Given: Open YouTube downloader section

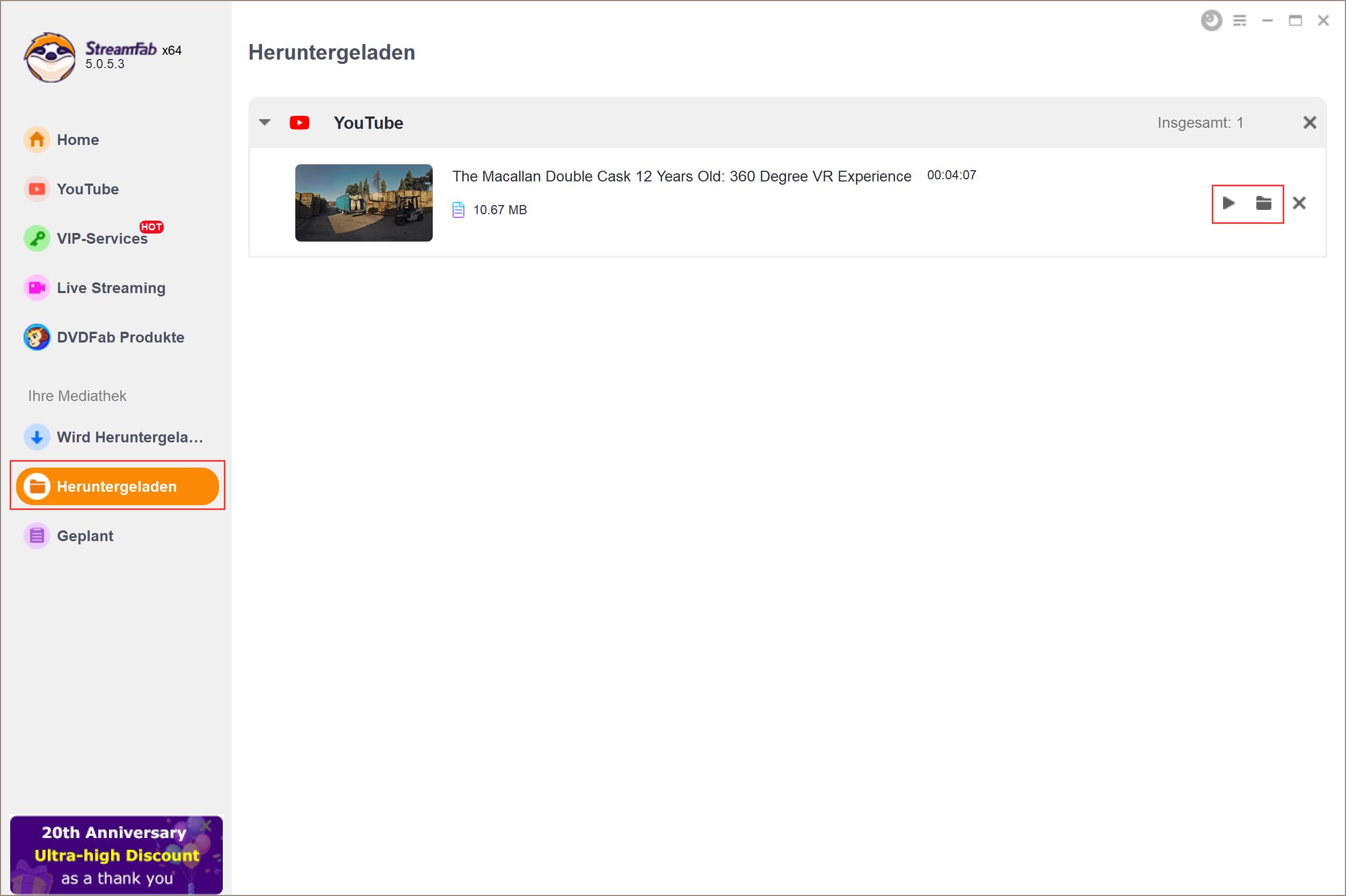Looking at the screenshot, I should point(88,189).
